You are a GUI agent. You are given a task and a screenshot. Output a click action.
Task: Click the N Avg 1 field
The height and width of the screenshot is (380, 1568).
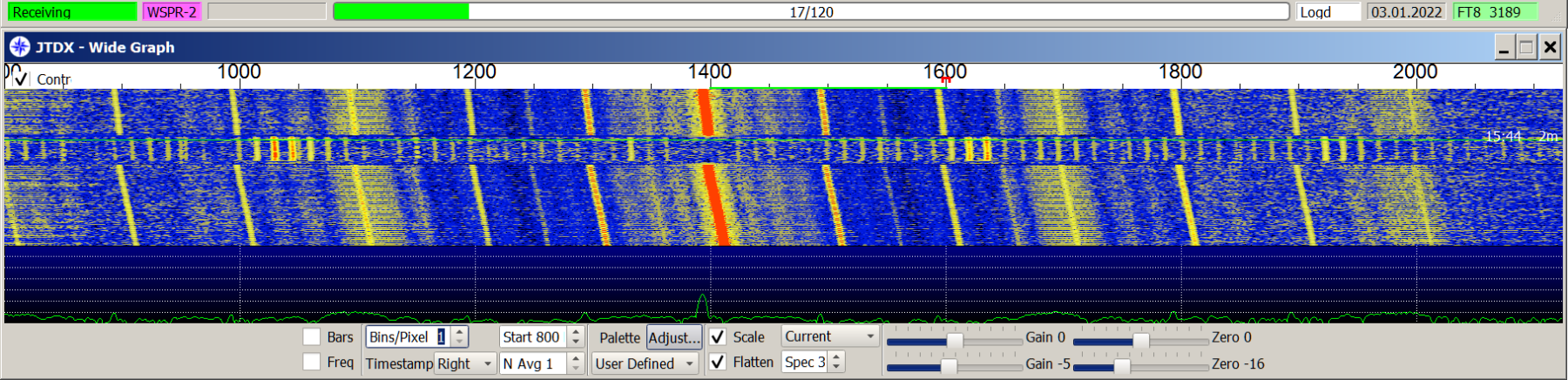(533, 363)
